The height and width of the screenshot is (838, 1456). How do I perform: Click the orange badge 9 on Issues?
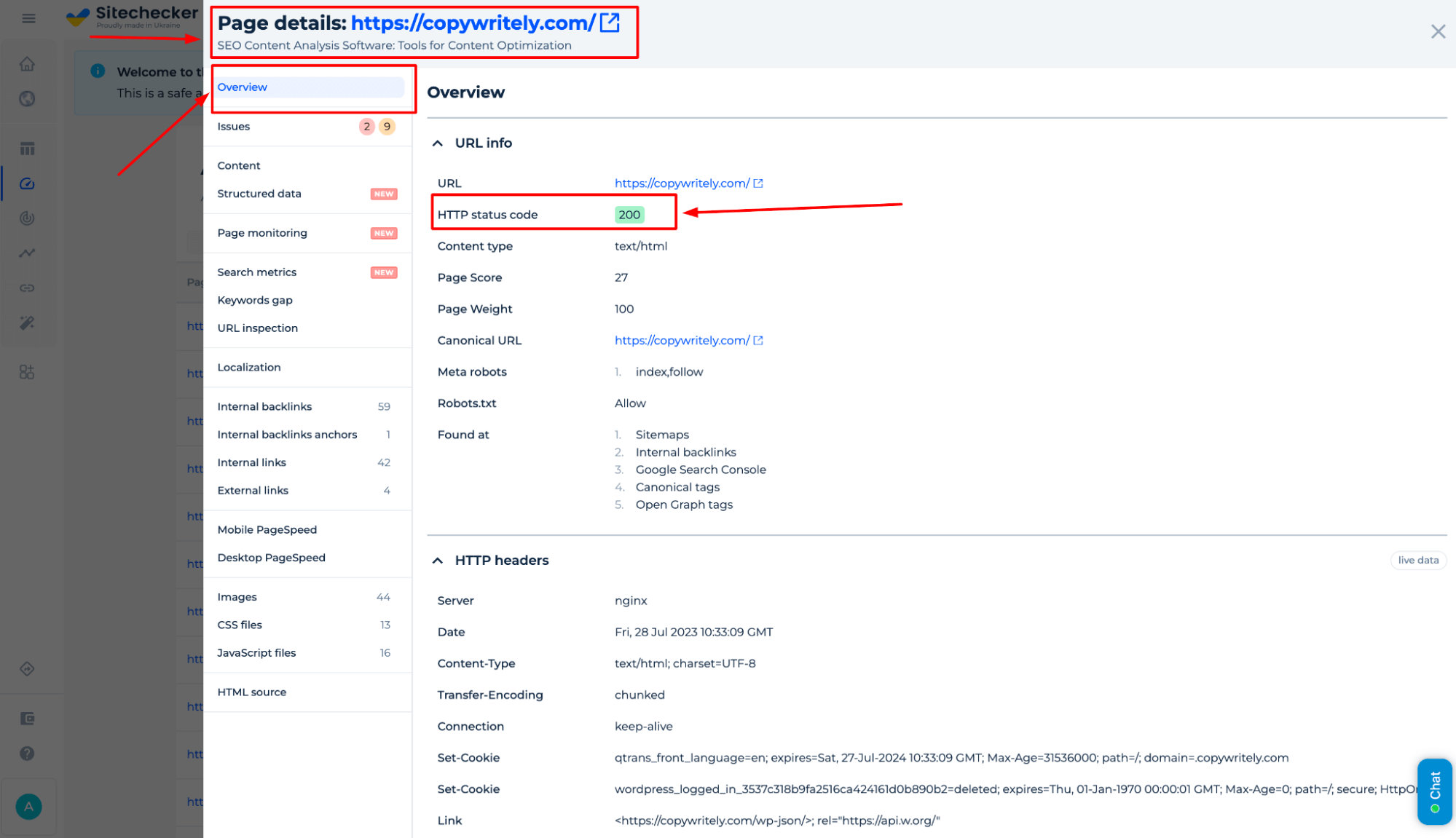point(387,127)
